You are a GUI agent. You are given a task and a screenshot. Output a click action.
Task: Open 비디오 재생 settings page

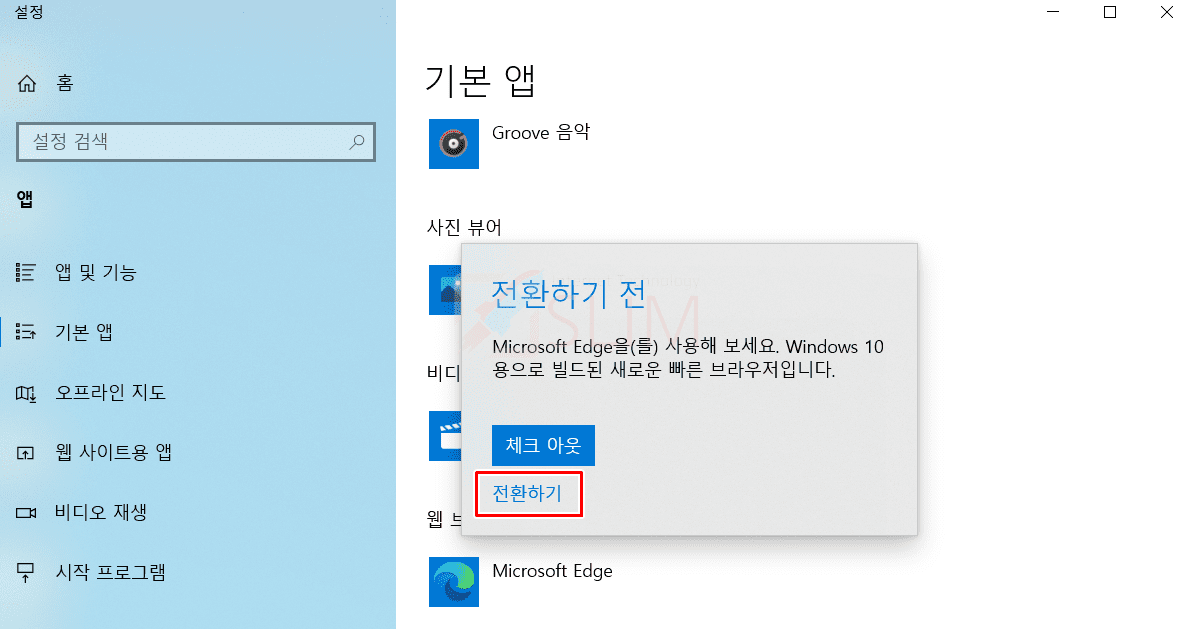pyautogui.click(x=101, y=512)
